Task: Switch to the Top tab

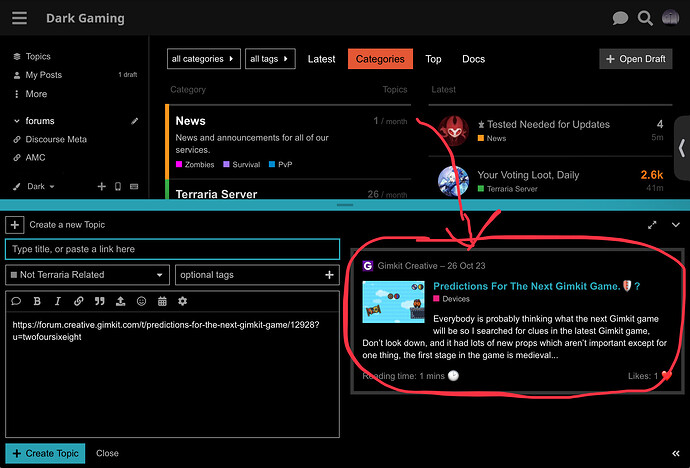Action: 433,59
